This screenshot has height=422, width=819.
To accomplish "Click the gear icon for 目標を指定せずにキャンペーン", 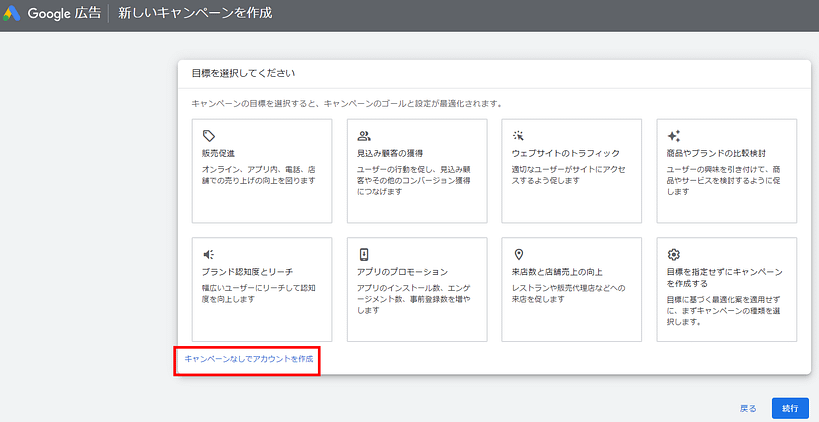I will tap(674, 254).
